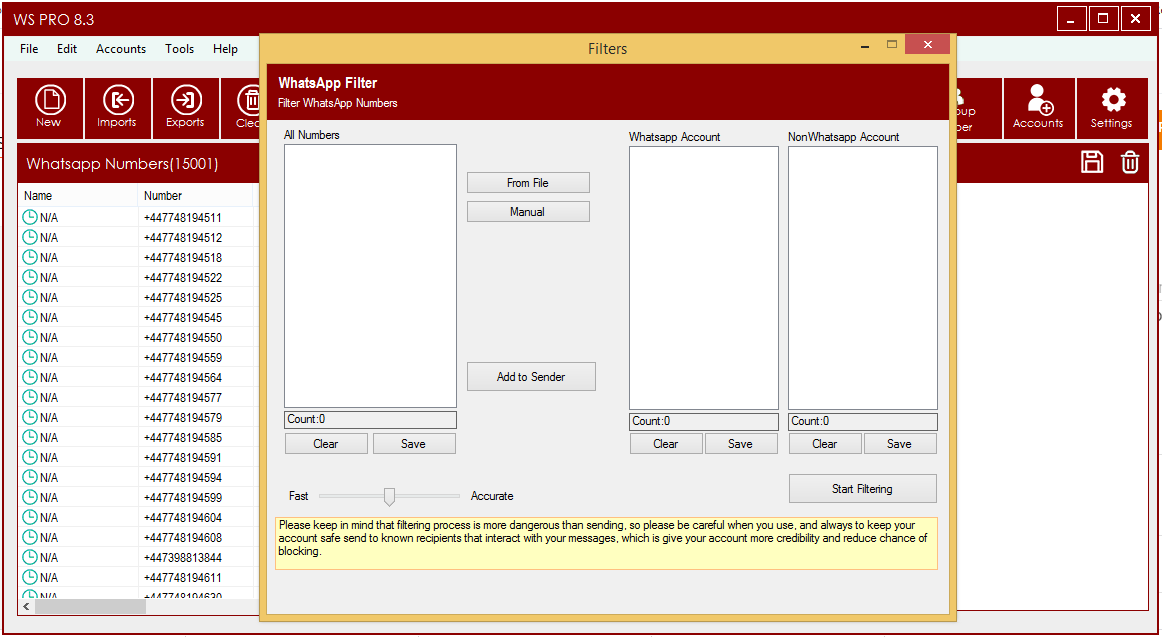Viewport: 1162px width, 637px height.
Task: Open the Settings gear icon
Action: click(1112, 108)
